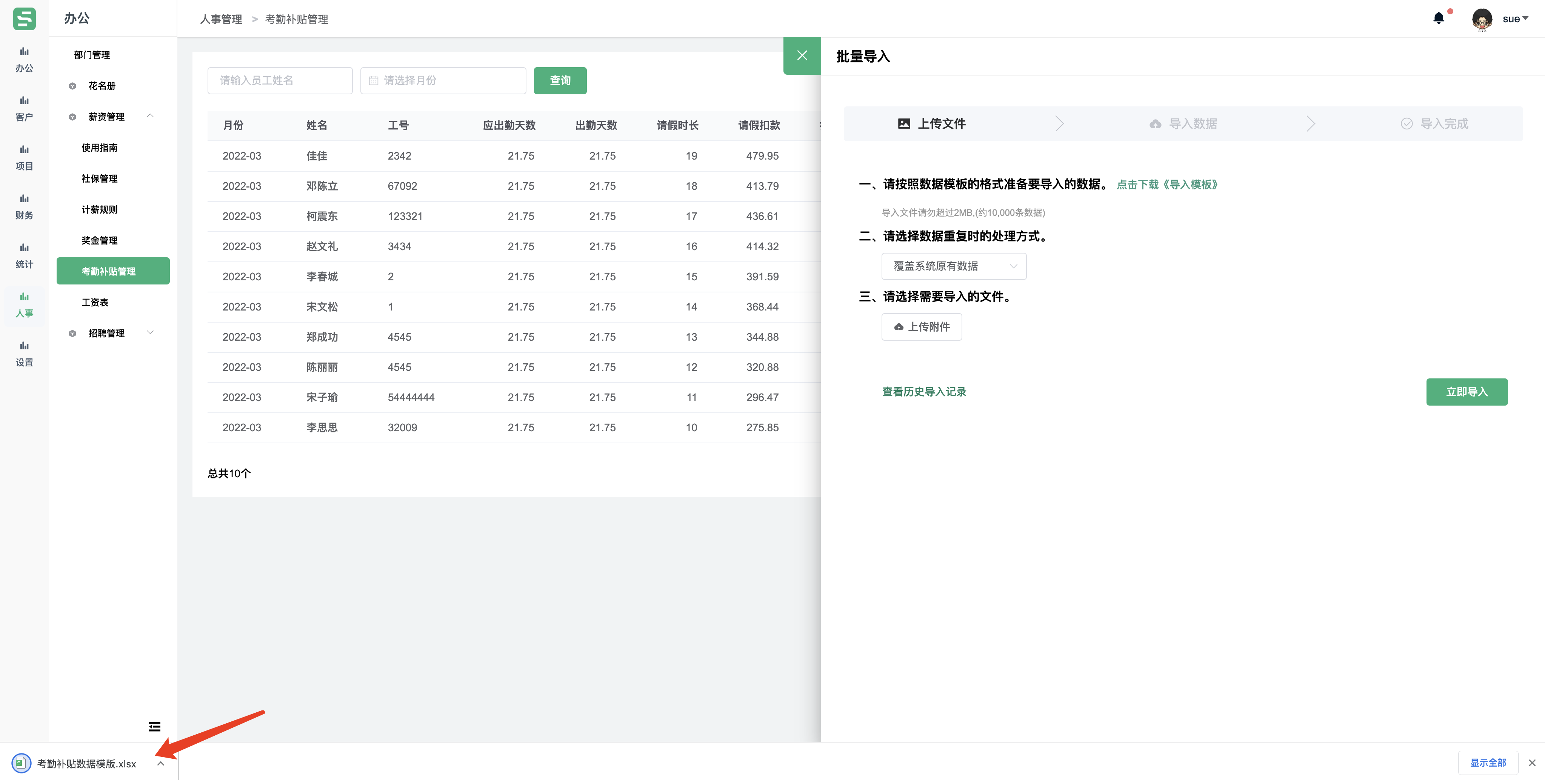Click the 导入数据 step
Screen dimensions: 1545x784
(x=1183, y=123)
